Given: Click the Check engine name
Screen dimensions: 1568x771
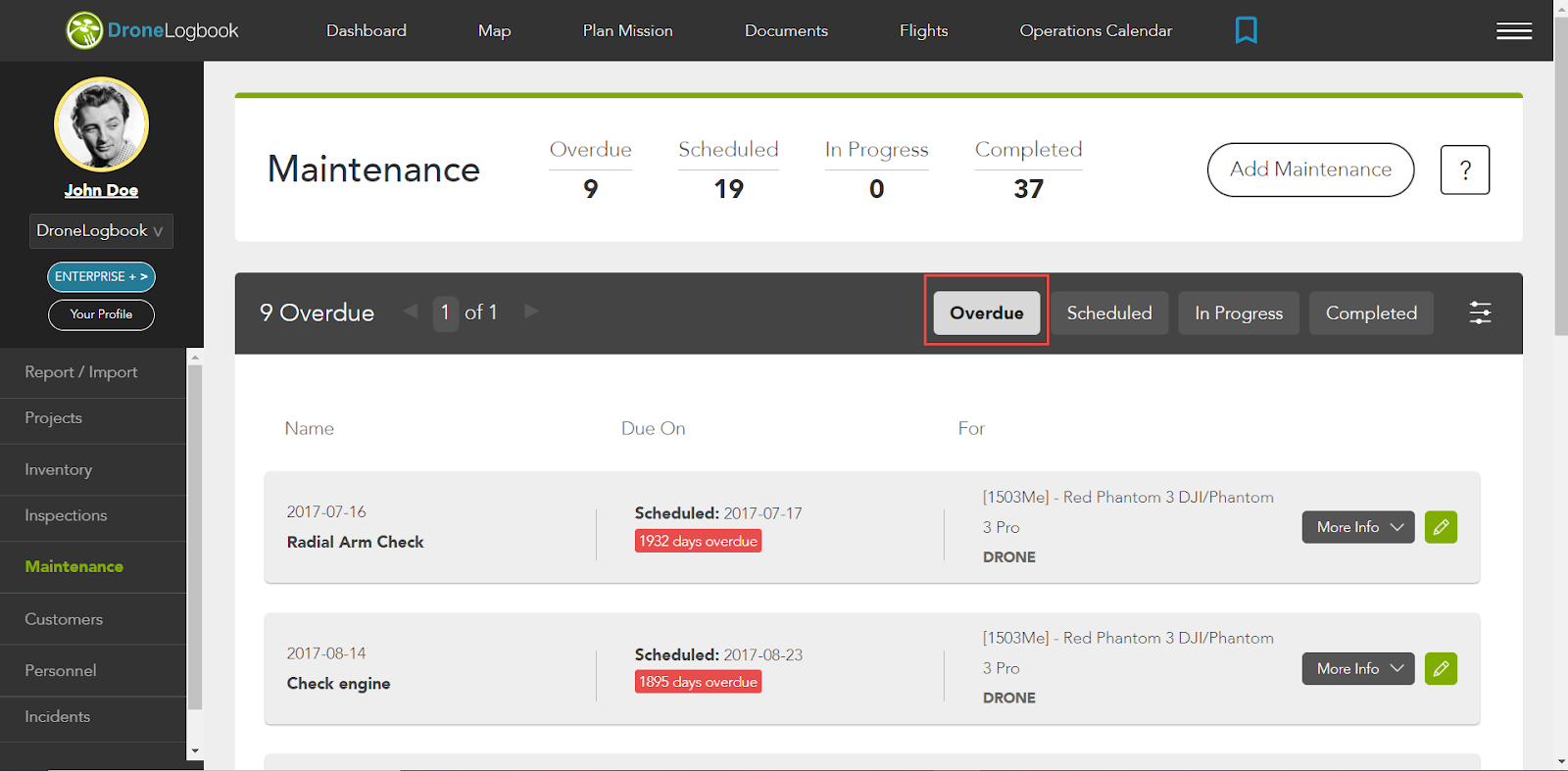Looking at the screenshot, I should click(x=338, y=683).
